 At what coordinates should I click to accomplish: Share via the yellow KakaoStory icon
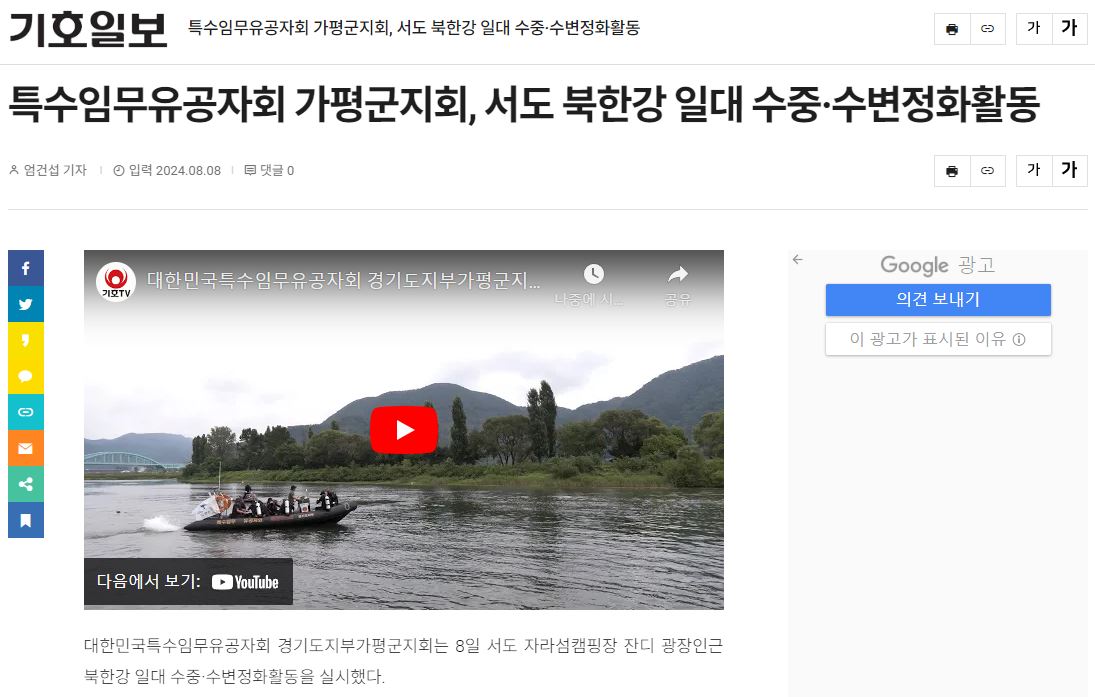[26, 340]
